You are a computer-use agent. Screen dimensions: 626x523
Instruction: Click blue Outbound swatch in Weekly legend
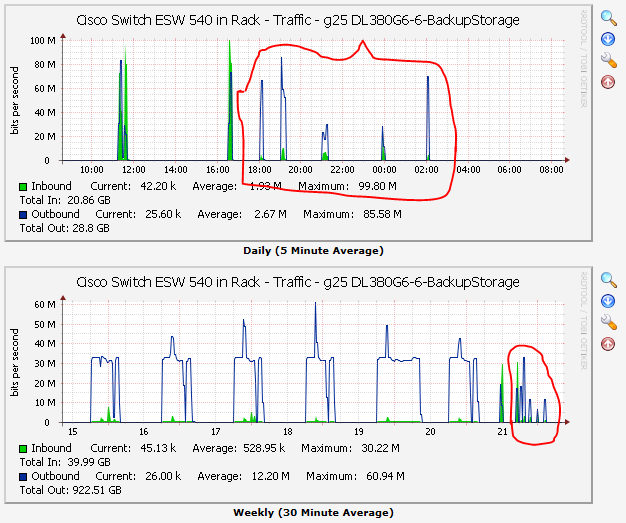tap(23, 476)
